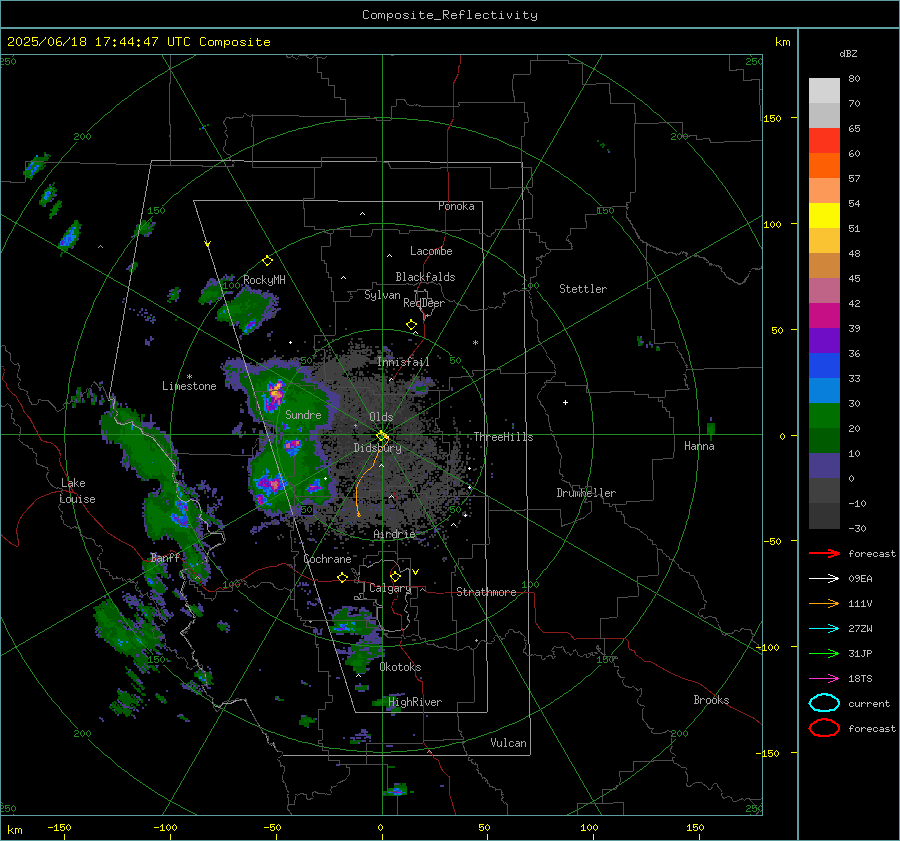Click the Strathmore label
The height and width of the screenshot is (841, 900).
pyautogui.click(x=486, y=592)
